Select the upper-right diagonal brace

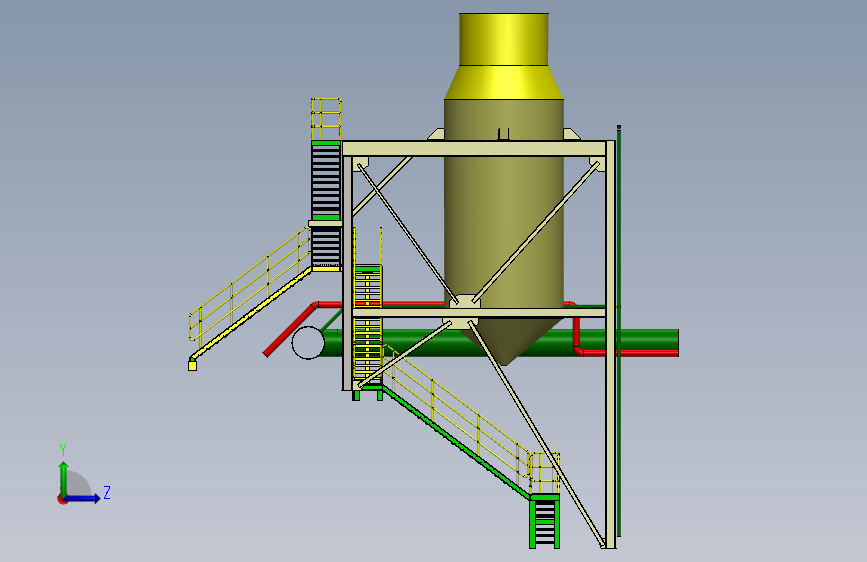tap(536, 231)
